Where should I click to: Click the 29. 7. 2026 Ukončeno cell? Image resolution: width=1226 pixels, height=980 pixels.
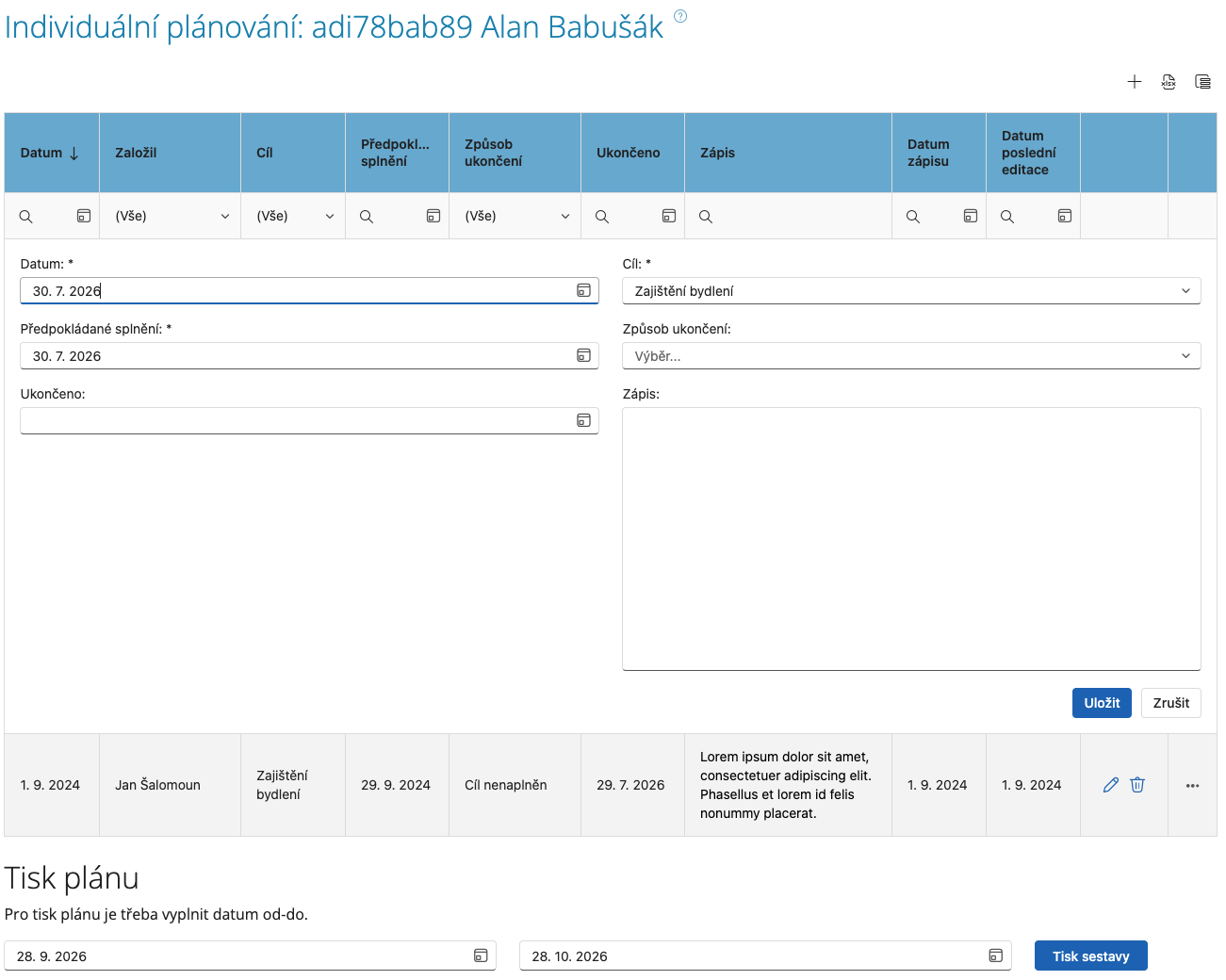click(x=632, y=785)
